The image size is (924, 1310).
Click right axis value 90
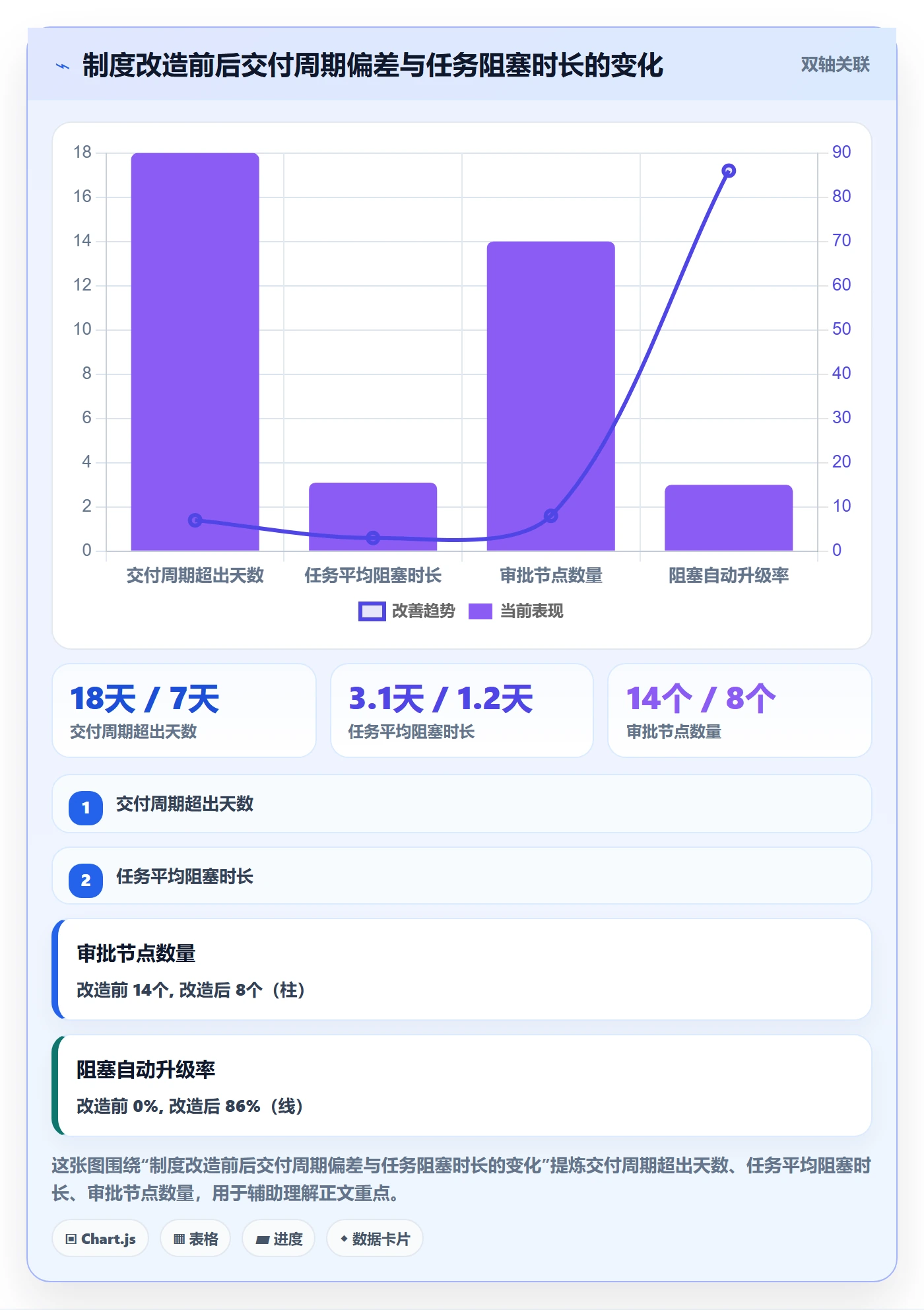[x=841, y=153]
